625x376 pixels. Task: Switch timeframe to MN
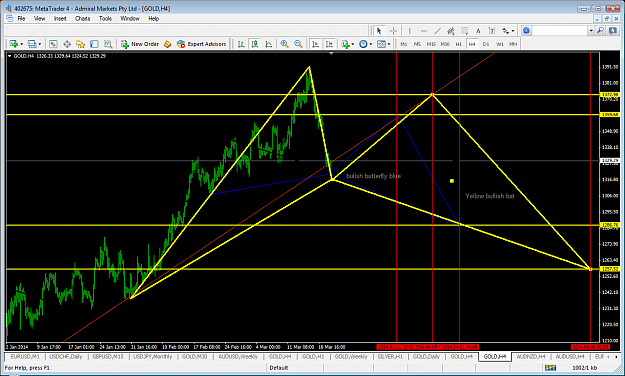(x=513, y=44)
